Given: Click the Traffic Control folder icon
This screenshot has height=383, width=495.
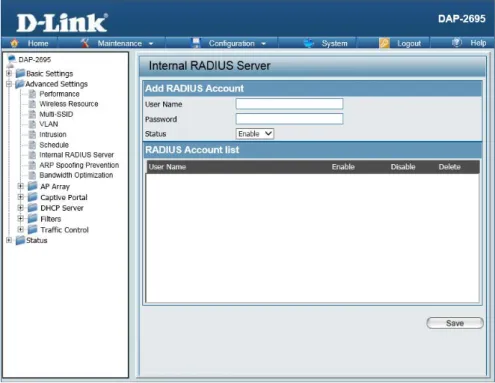Looking at the screenshot, I should [x=32, y=230].
